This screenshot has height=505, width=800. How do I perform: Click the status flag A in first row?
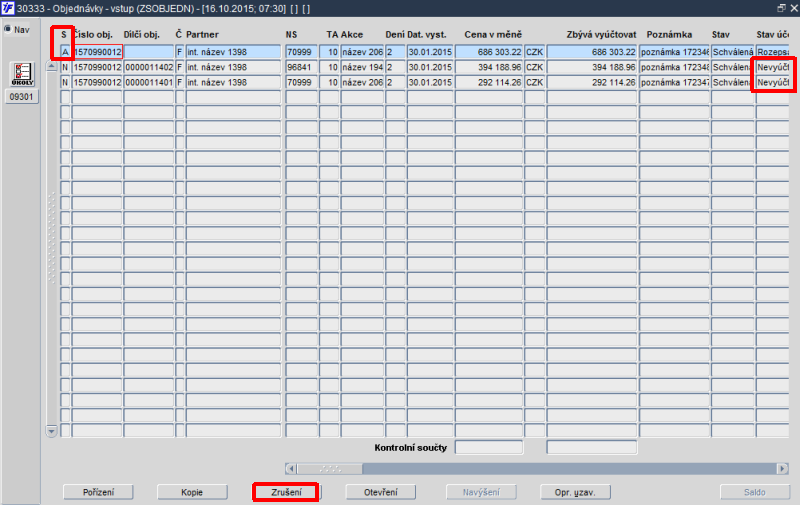click(x=65, y=52)
